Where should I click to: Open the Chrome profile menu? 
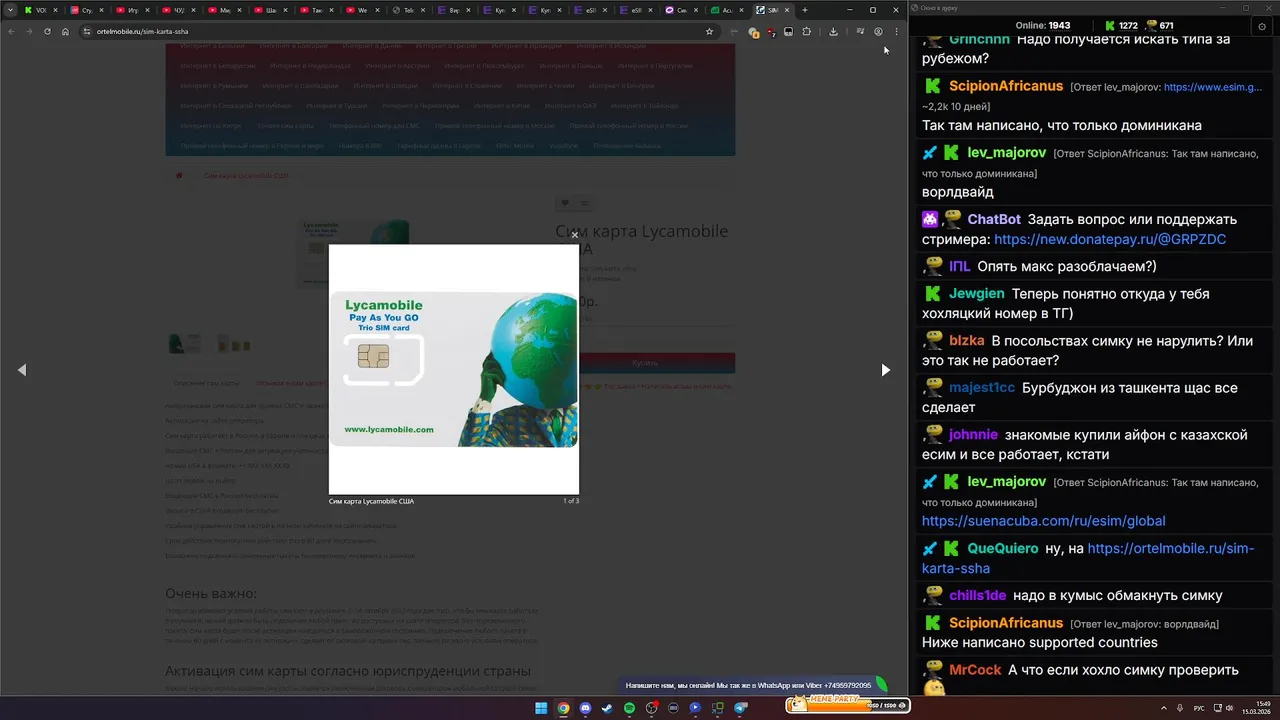tap(878, 31)
